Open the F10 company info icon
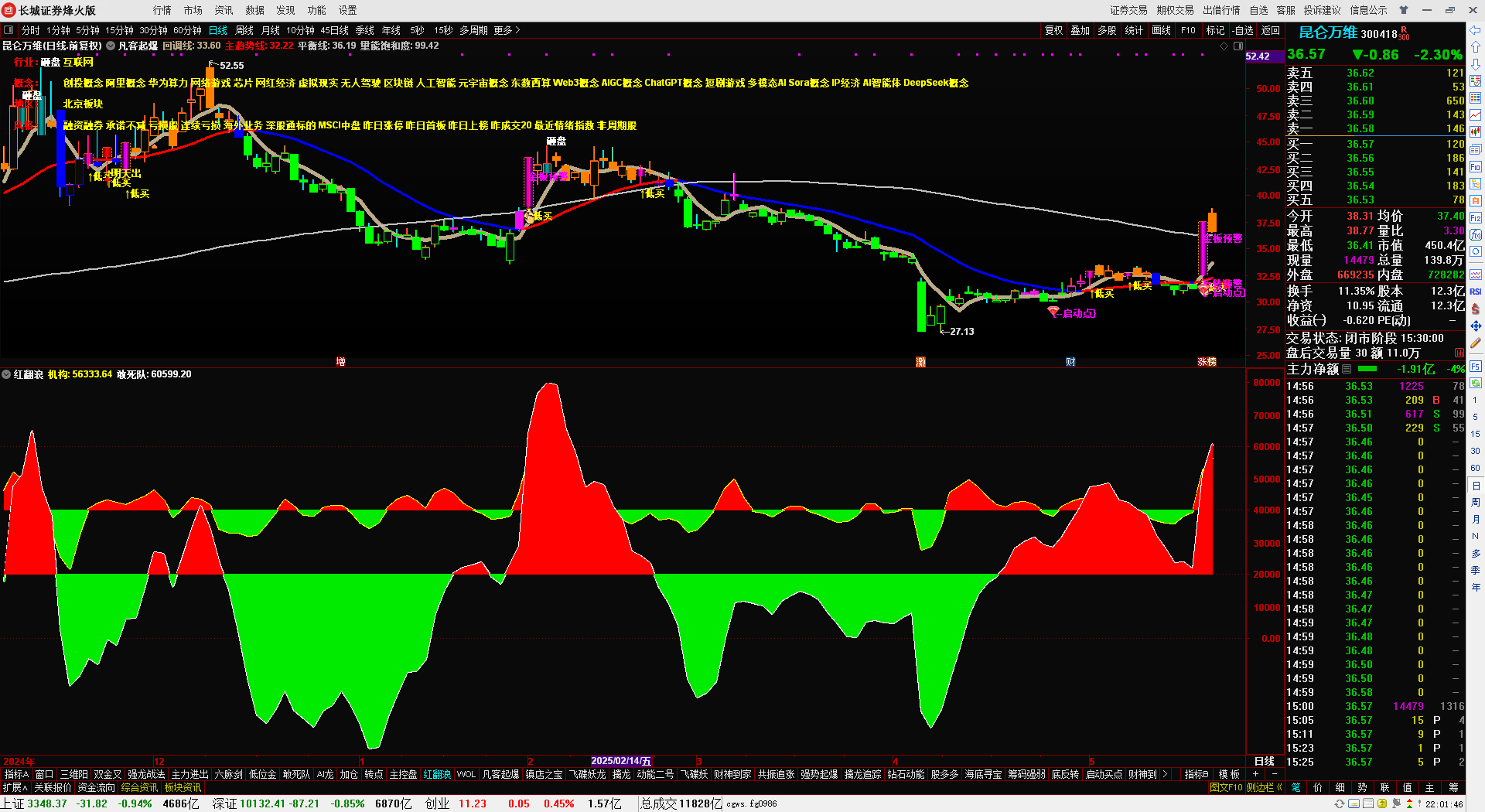1485x812 pixels. click(1476, 166)
